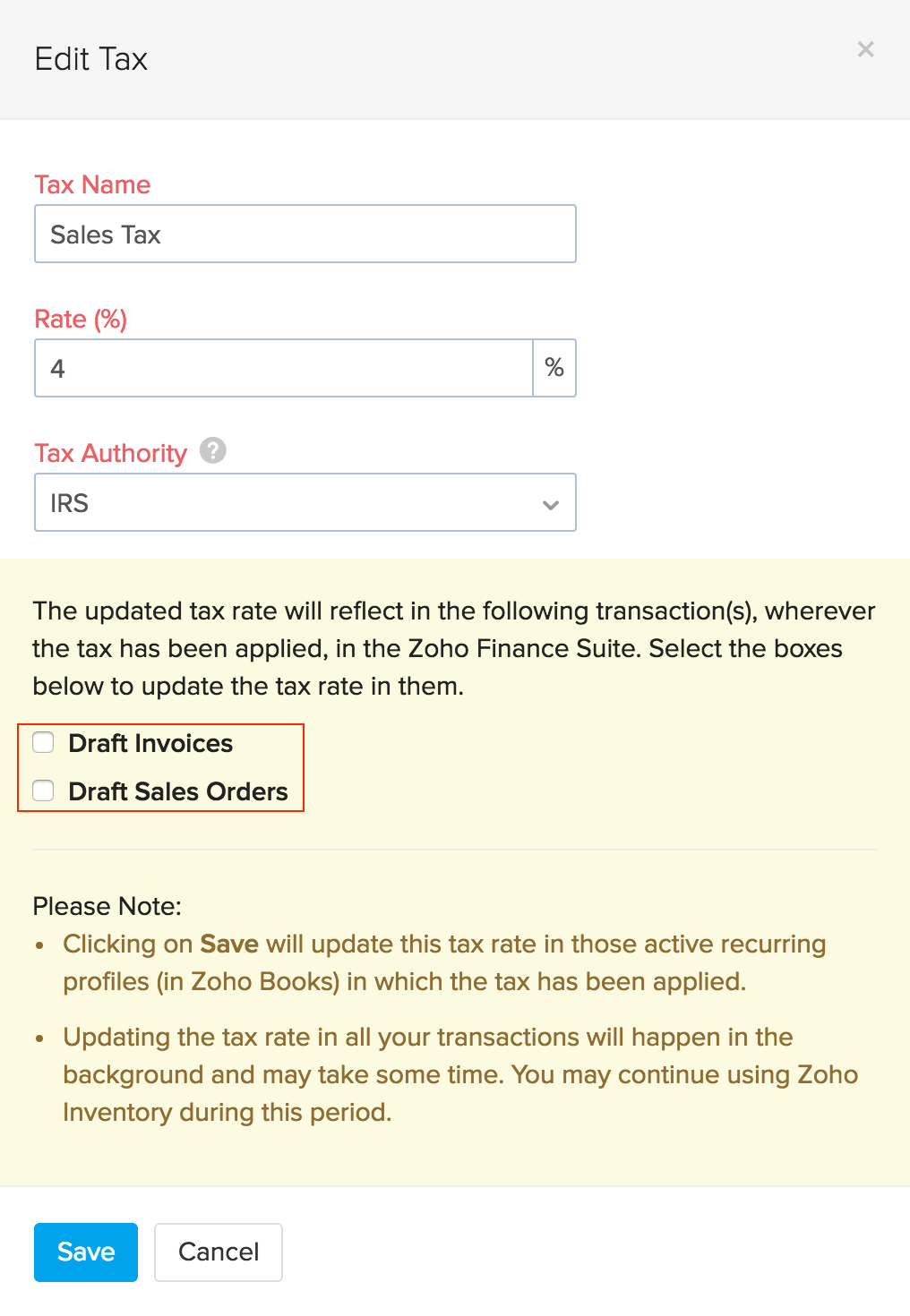Select the % suffix beside the rate
This screenshot has width=910, height=1316.
(x=554, y=367)
